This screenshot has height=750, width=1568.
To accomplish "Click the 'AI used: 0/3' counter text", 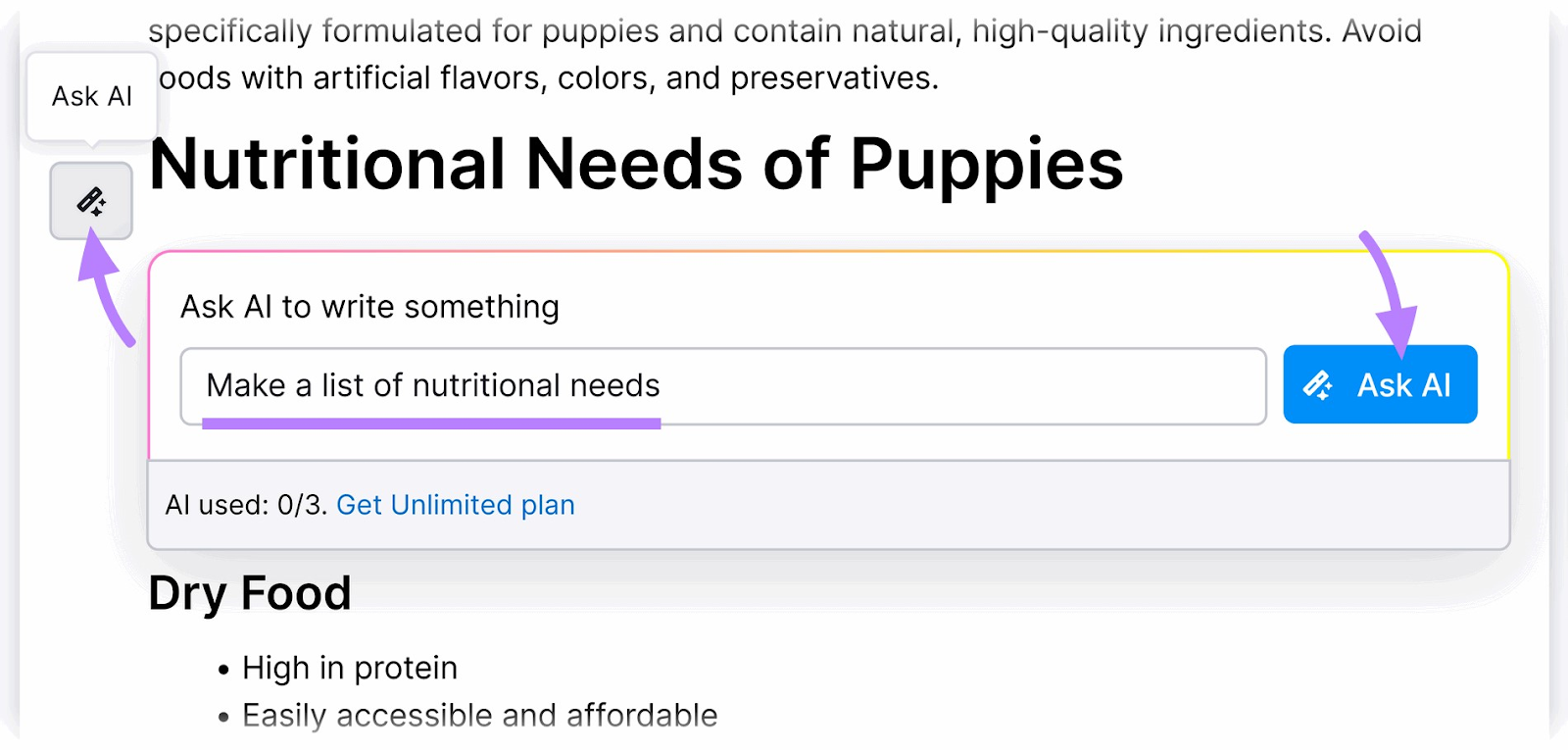I will click(246, 505).
